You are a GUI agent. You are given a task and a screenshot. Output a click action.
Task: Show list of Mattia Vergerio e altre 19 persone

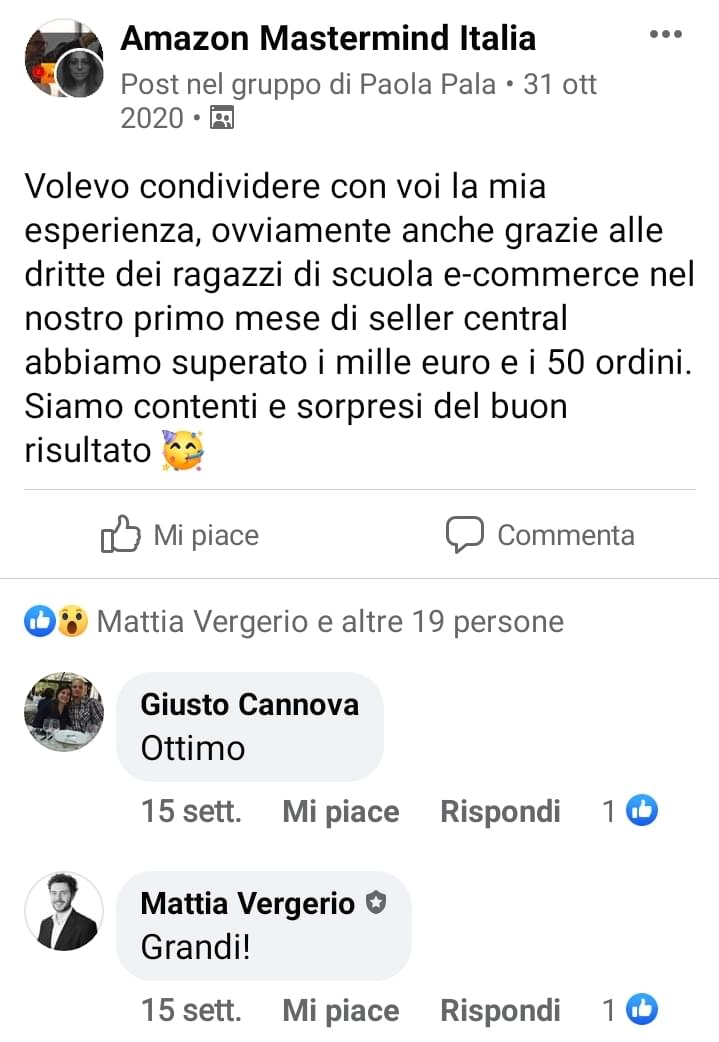point(330,622)
